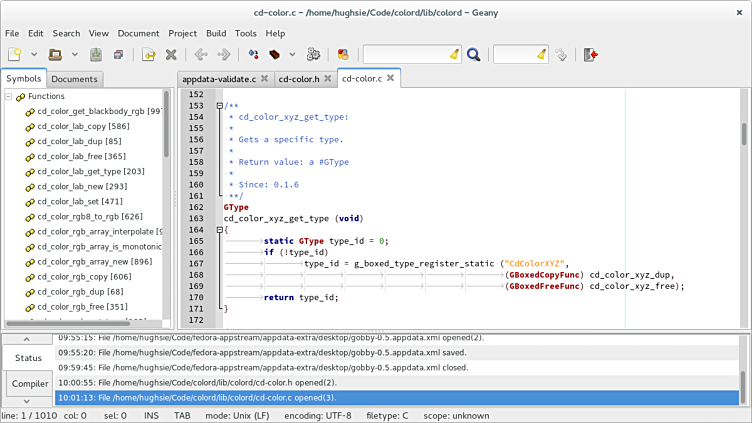The height and width of the screenshot is (423, 752).
Task: Compile the current file
Action: coord(253,55)
